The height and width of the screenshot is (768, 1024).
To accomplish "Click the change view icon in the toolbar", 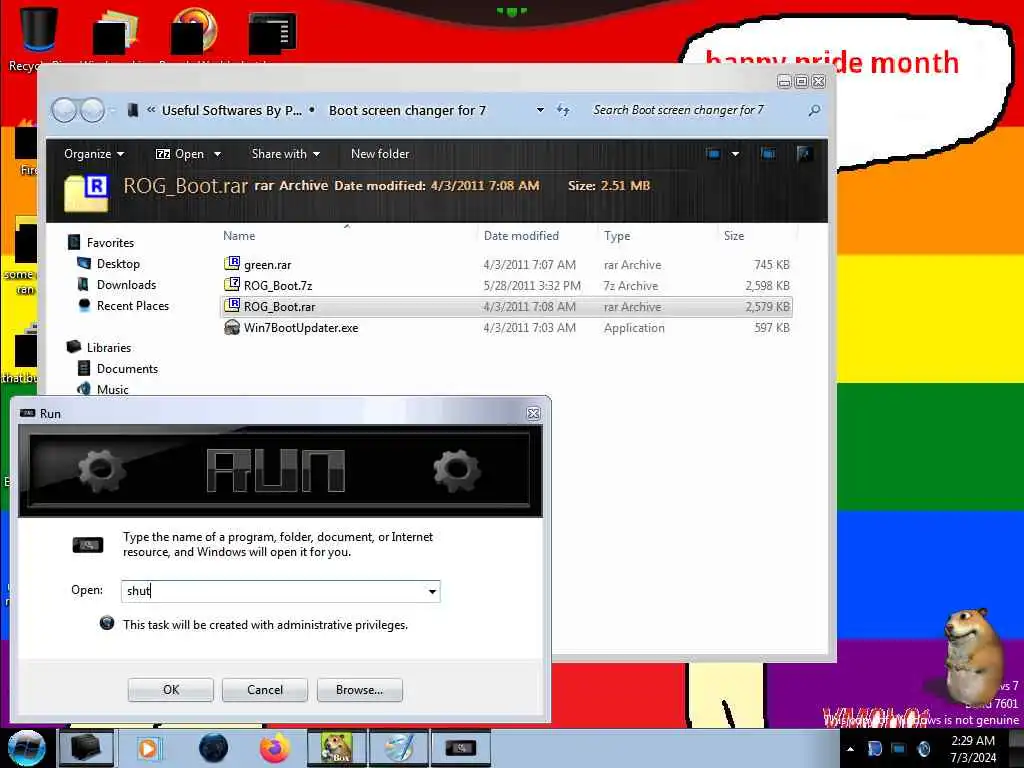I will point(713,153).
